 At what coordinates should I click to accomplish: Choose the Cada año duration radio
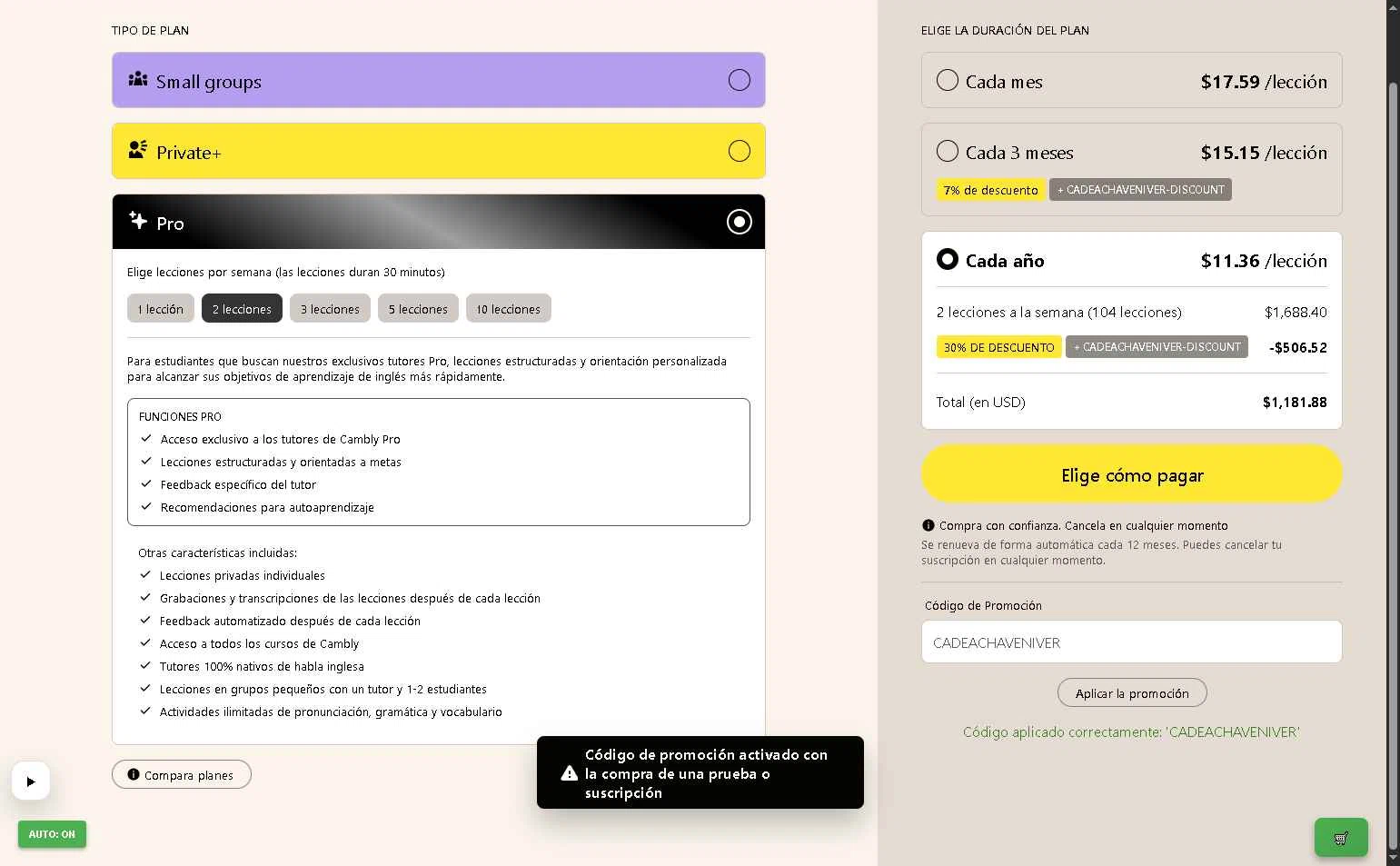click(x=948, y=259)
